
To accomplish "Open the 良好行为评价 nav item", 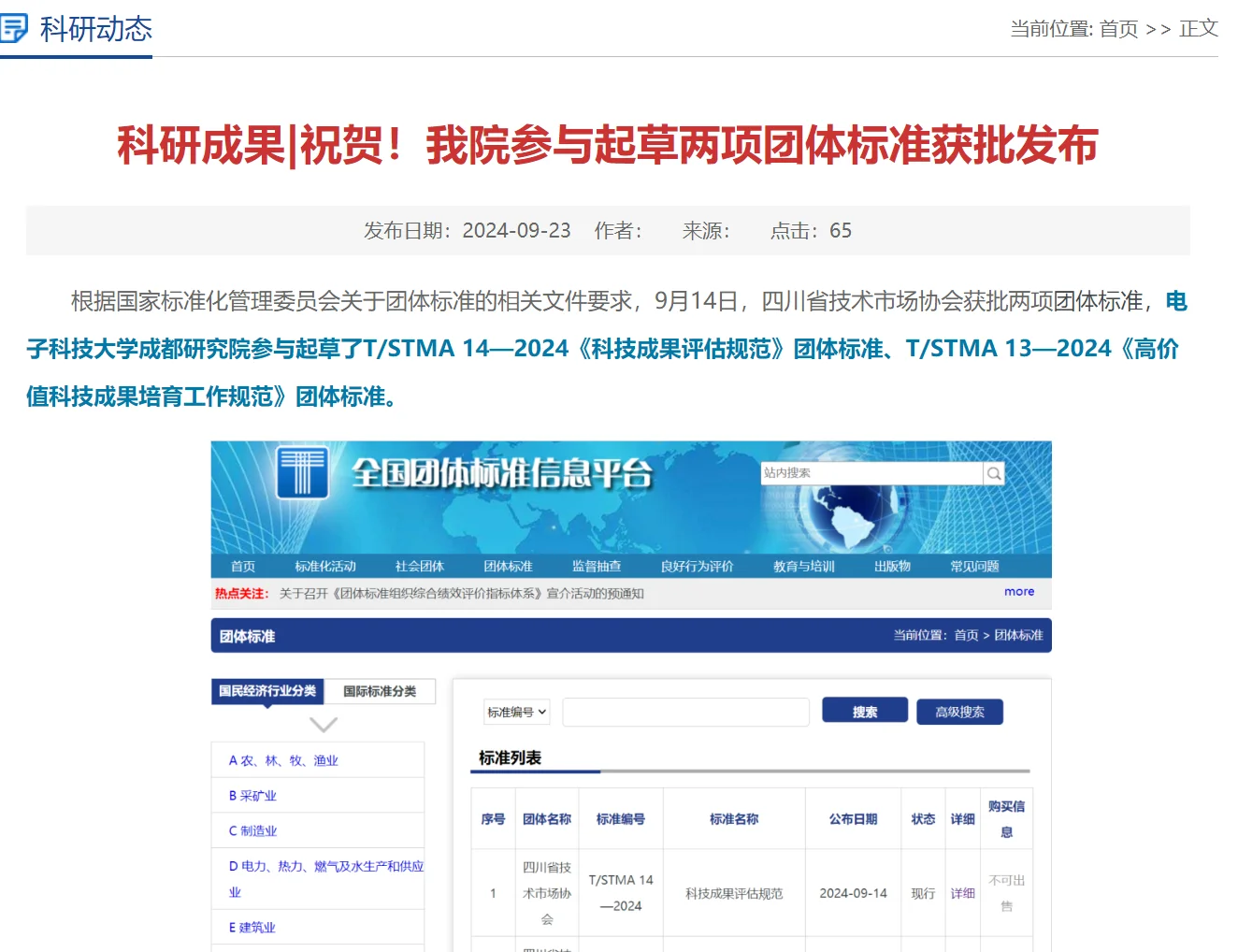I will click(697, 567).
